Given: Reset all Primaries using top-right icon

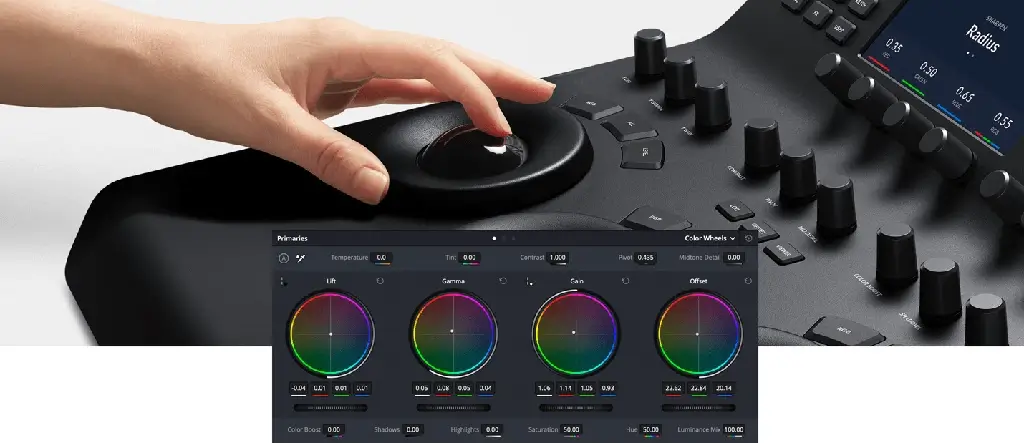Looking at the screenshot, I should coord(749,239).
